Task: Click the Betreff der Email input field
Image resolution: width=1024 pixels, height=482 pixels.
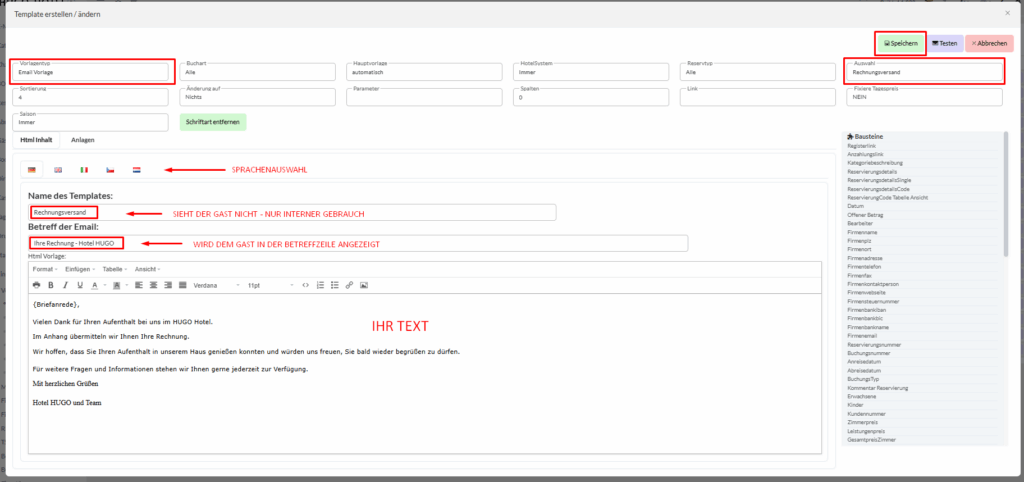Action: [x=357, y=243]
